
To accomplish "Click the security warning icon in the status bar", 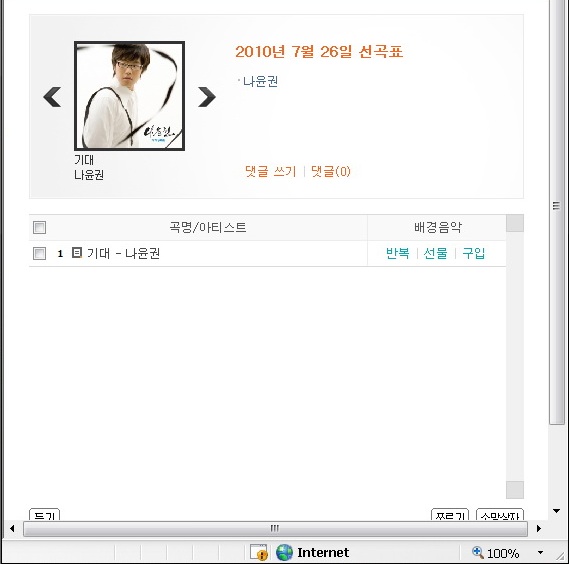I will pyautogui.click(x=259, y=552).
